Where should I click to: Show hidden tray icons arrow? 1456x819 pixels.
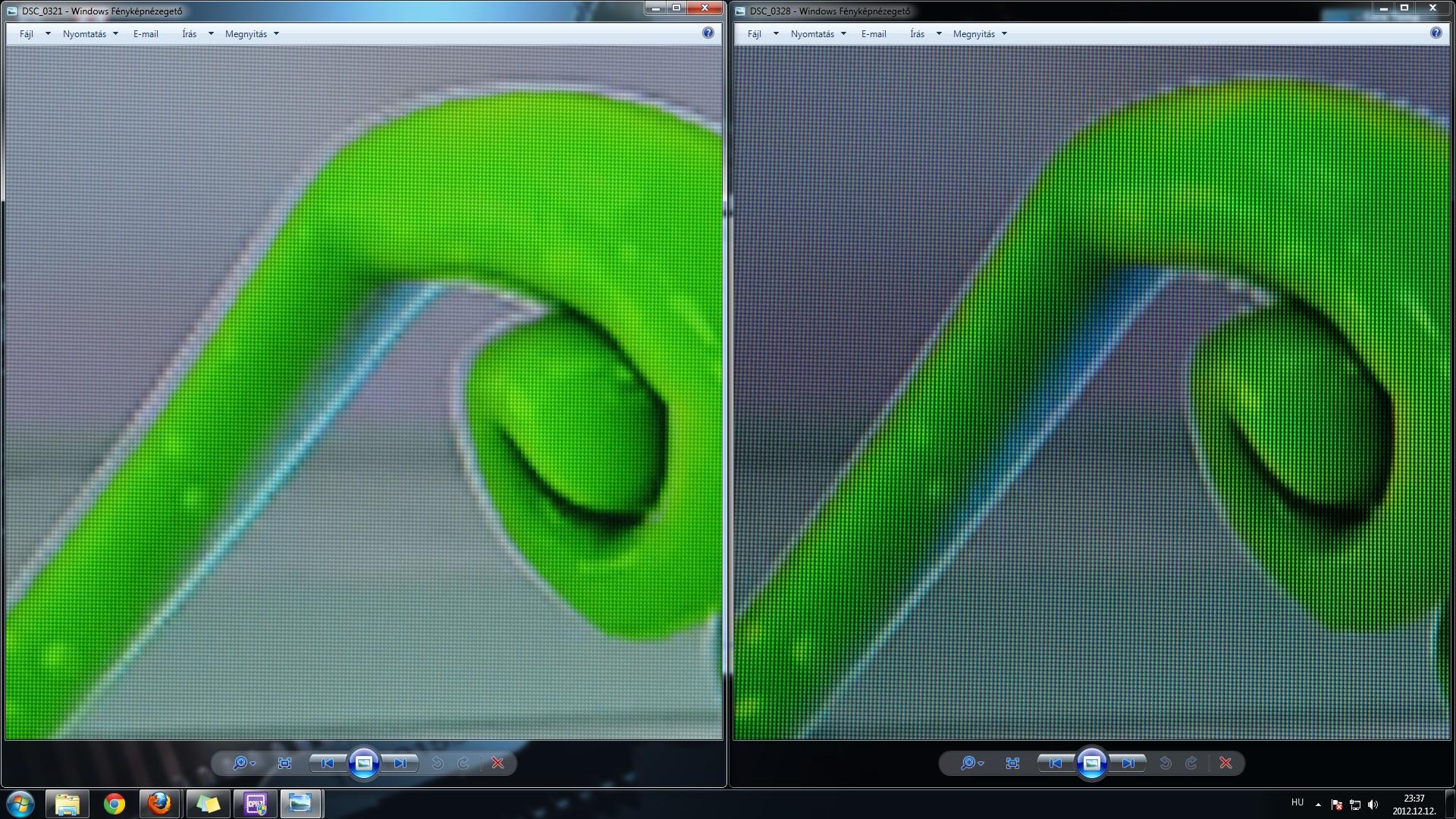1318,805
